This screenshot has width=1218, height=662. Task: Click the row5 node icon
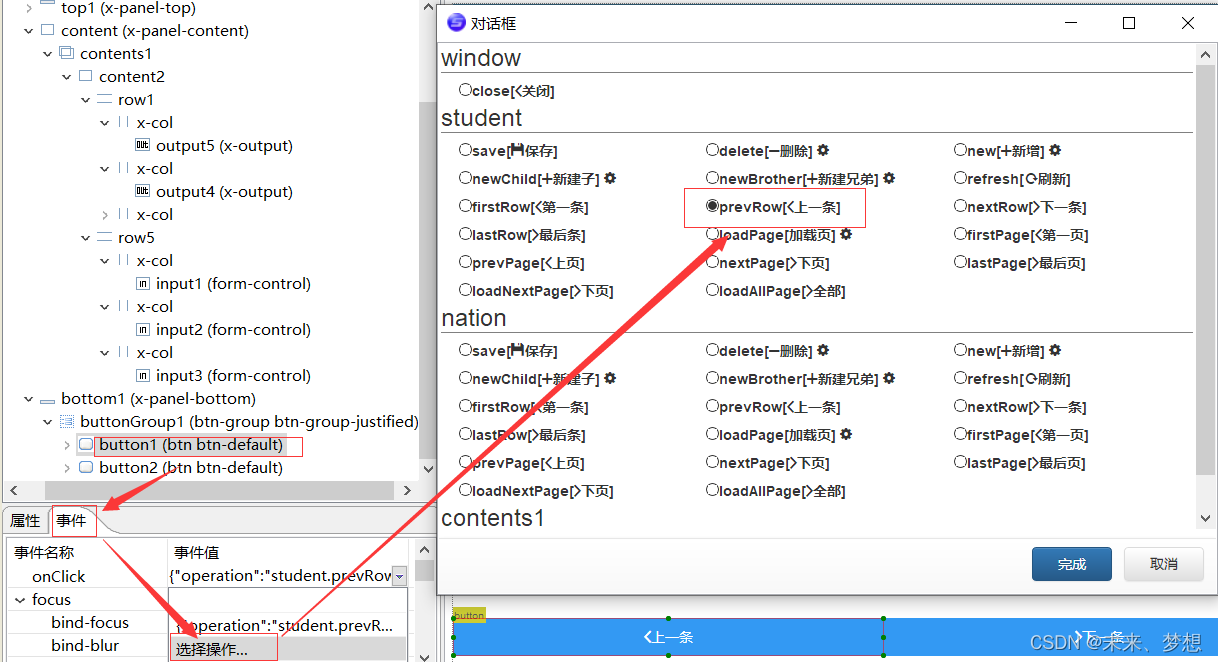pos(104,237)
